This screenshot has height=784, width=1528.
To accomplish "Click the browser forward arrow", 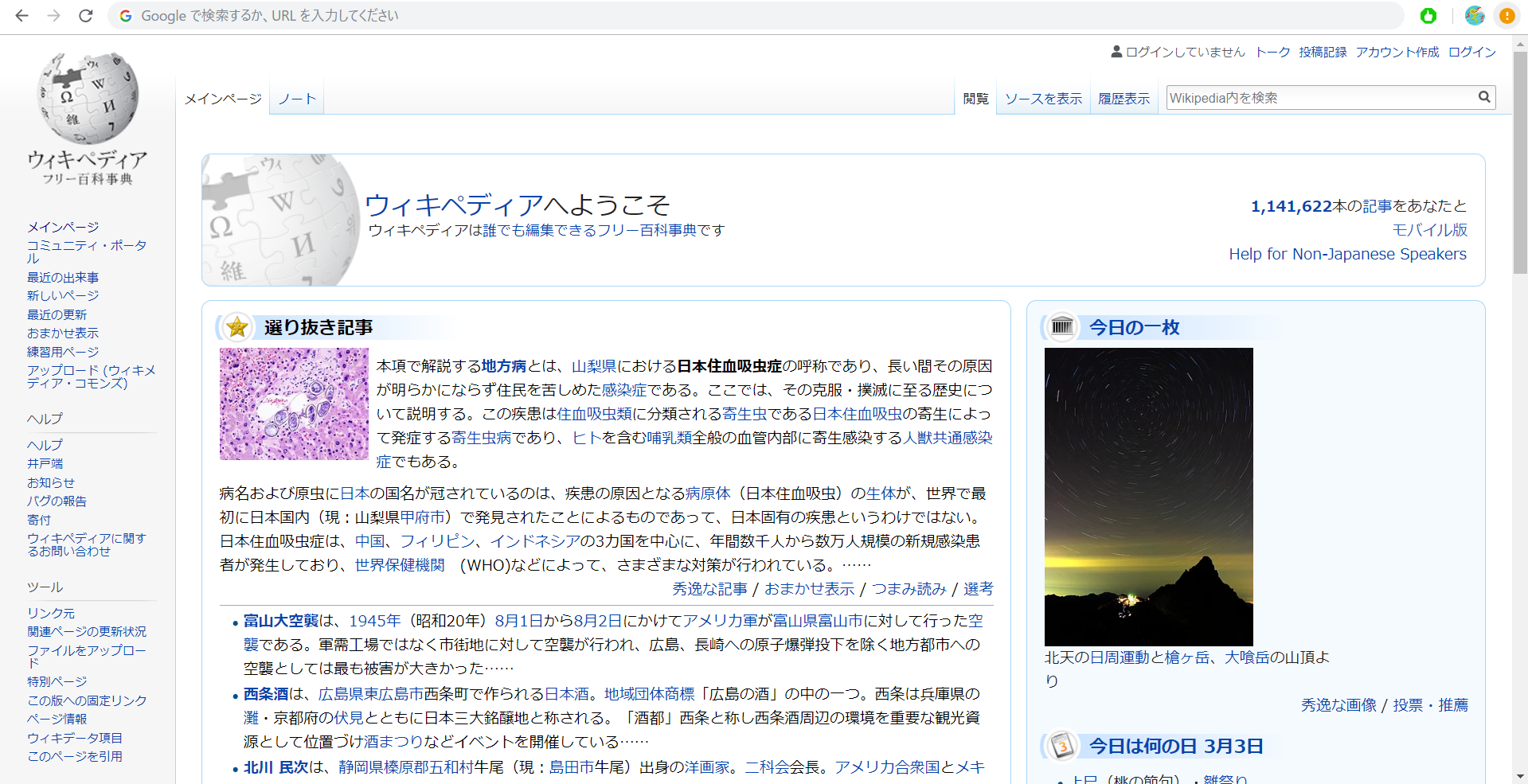I will pos(53,15).
